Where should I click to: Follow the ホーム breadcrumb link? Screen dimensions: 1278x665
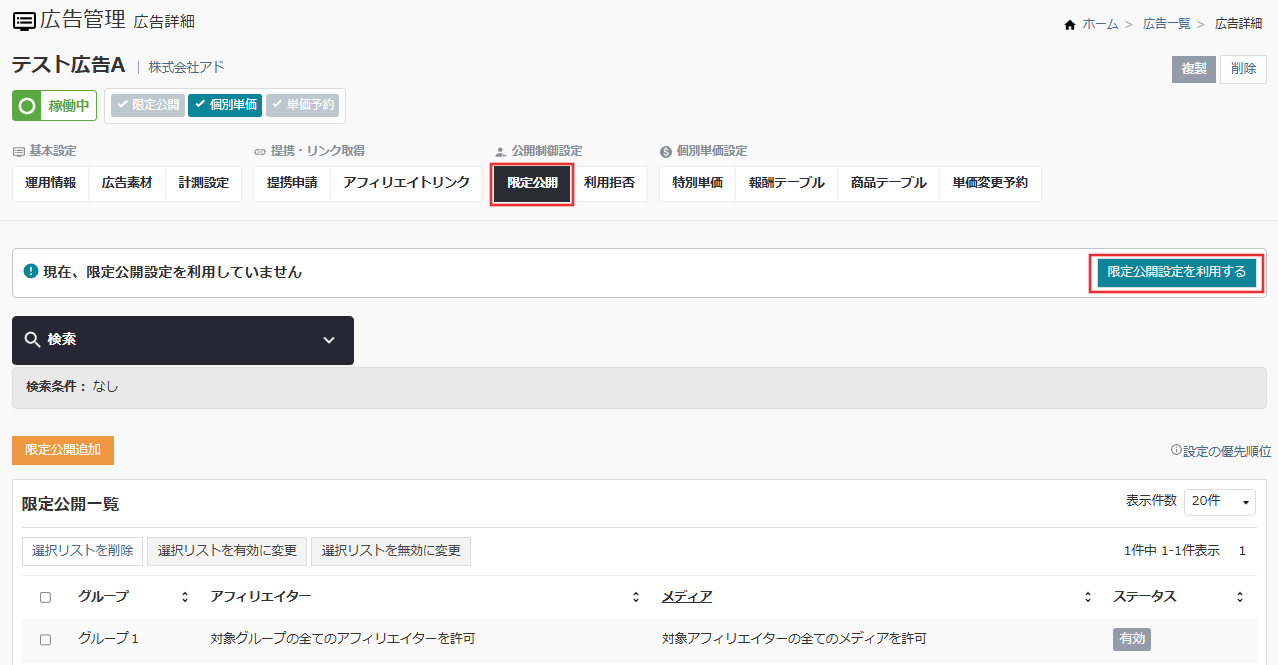click(x=1100, y=24)
